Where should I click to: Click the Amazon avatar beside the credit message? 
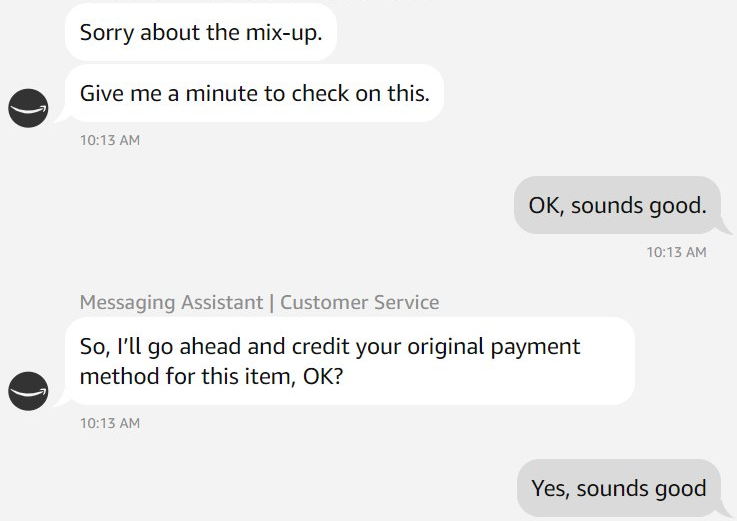pyautogui.click(x=29, y=390)
